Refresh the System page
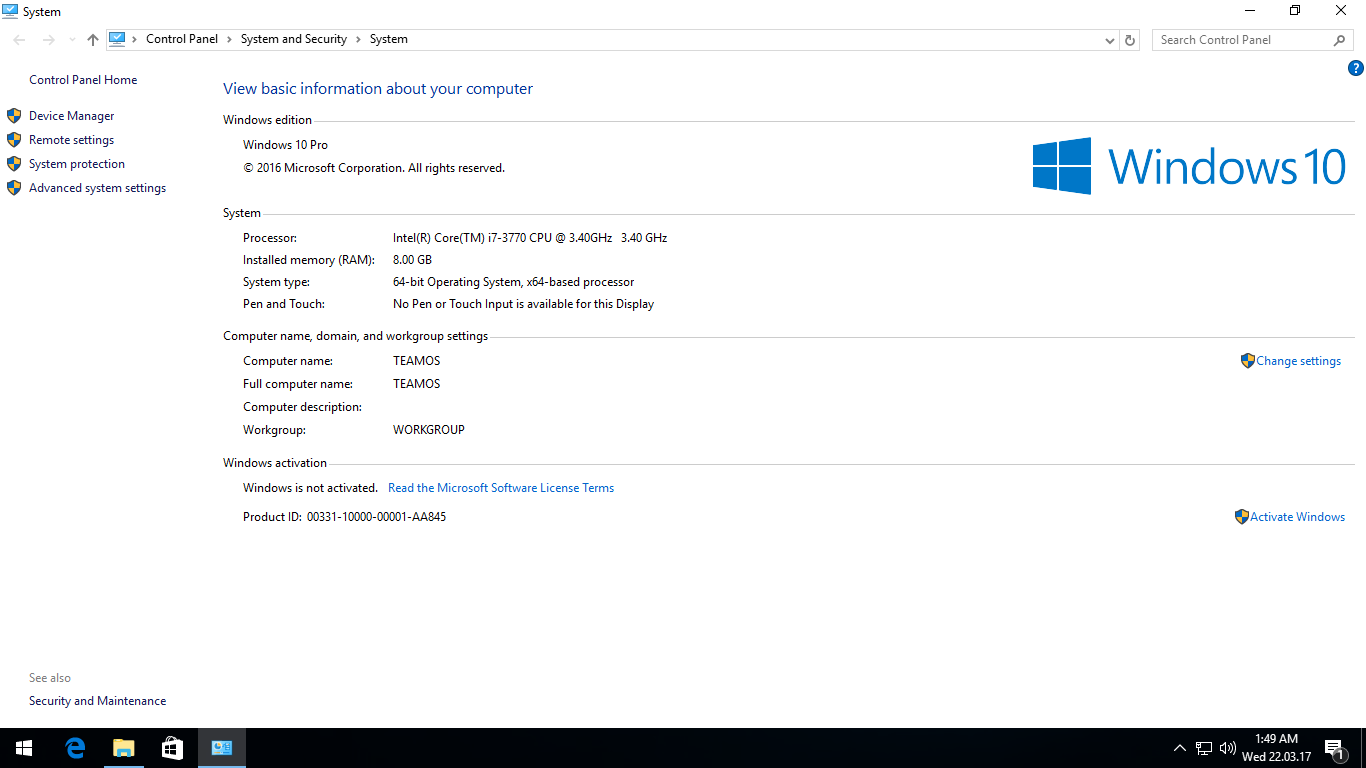 (x=1130, y=40)
